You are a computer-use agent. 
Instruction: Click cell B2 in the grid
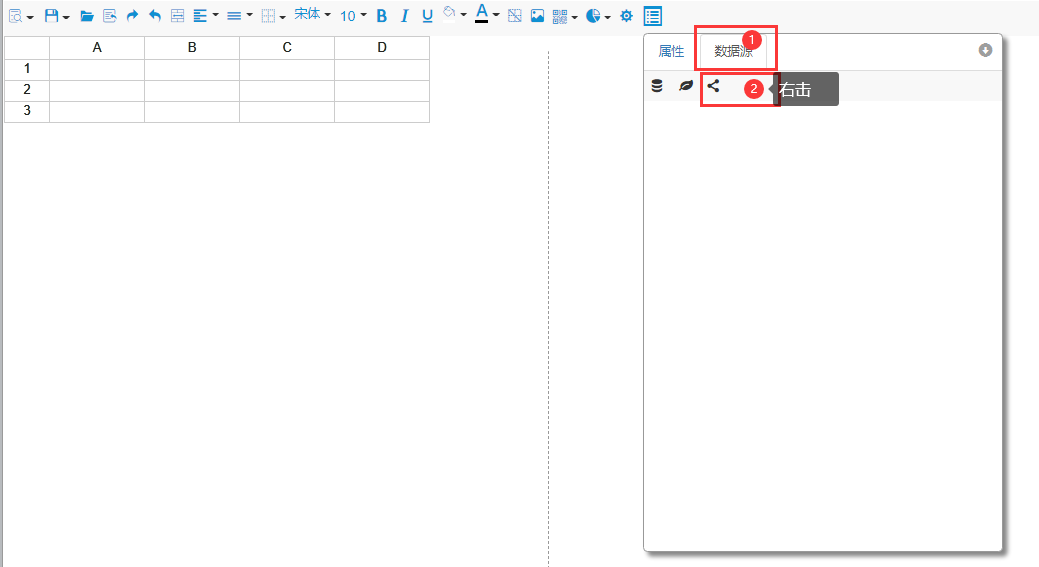point(192,91)
